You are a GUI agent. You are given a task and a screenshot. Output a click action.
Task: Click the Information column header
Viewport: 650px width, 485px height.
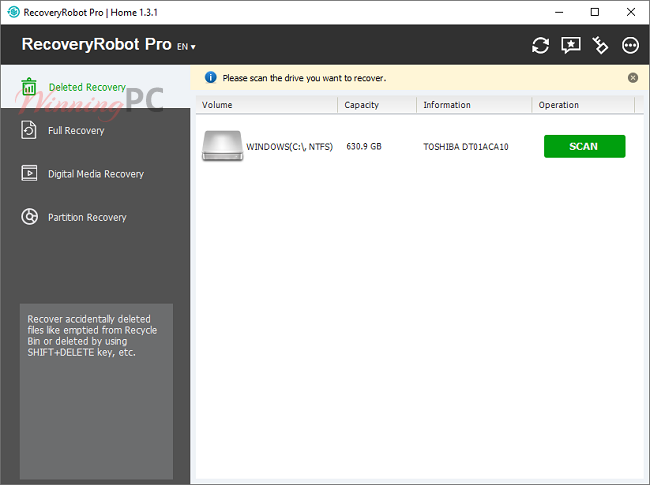474,105
